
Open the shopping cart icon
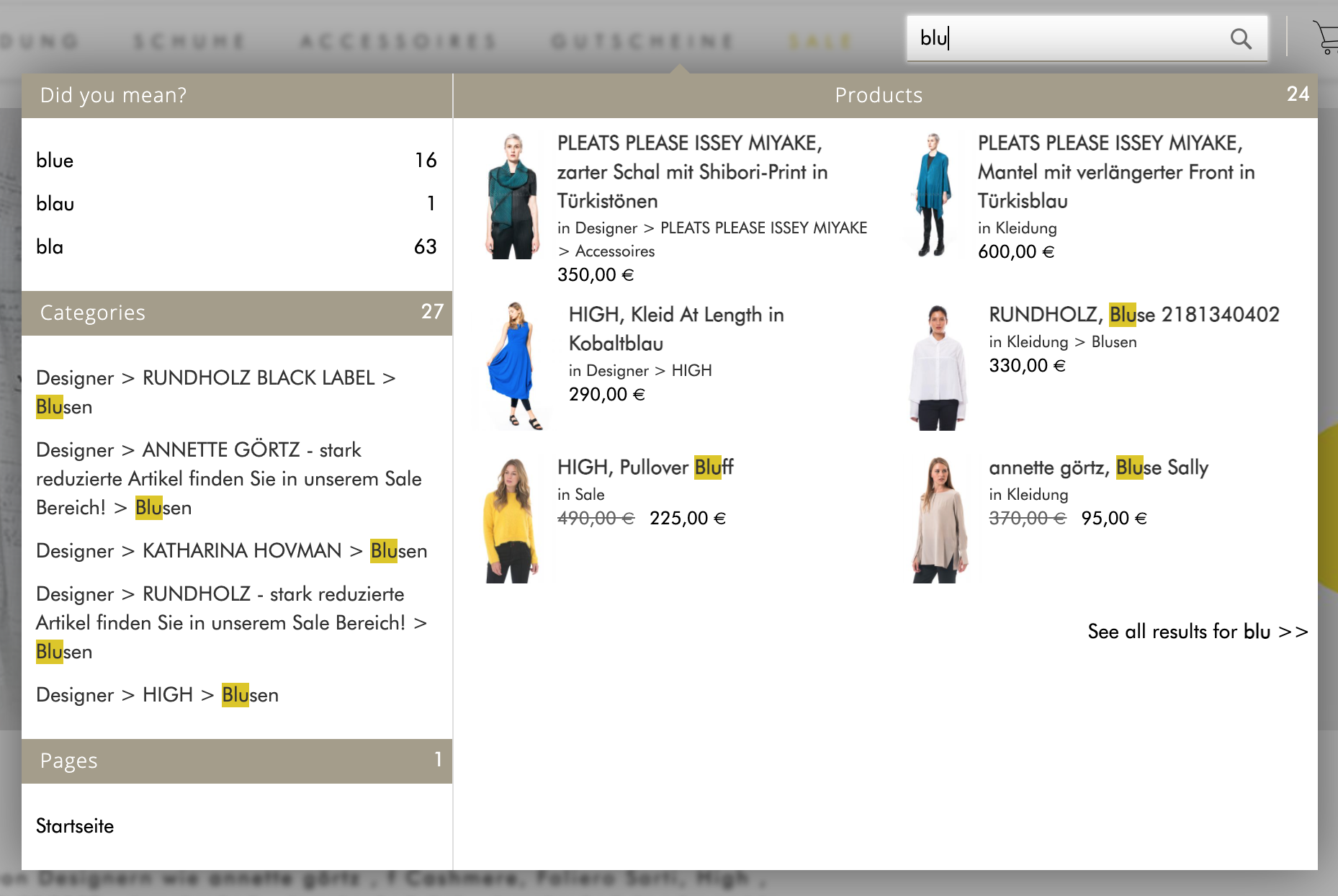pos(1326,37)
